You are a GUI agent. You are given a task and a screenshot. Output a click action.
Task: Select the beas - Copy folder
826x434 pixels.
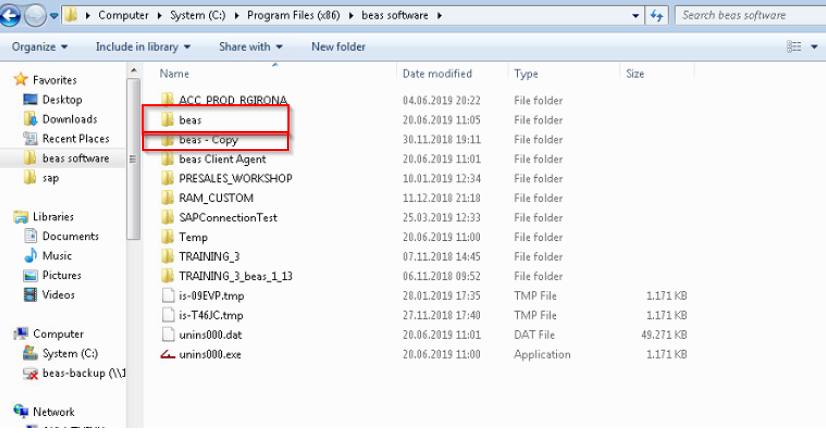click(208, 140)
